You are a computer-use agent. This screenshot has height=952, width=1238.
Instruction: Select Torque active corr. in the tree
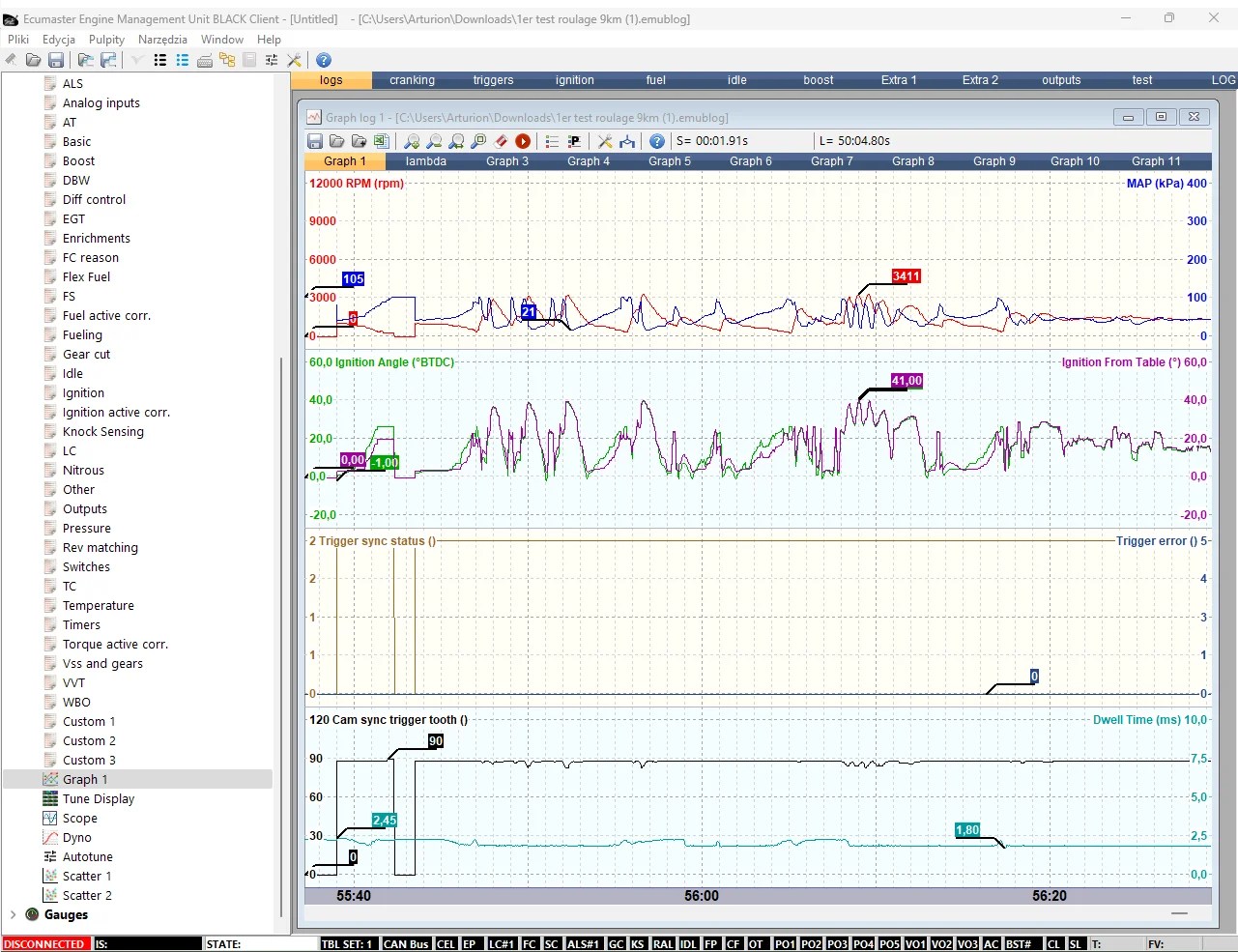[116, 644]
